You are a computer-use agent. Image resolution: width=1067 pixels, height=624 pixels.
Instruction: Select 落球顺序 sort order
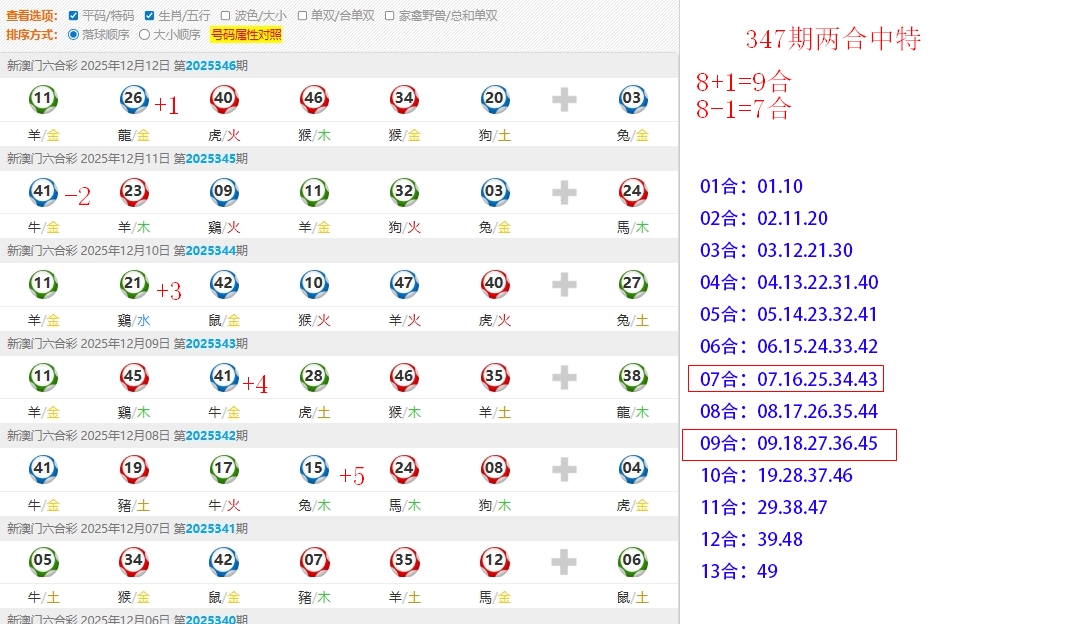click(x=73, y=35)
